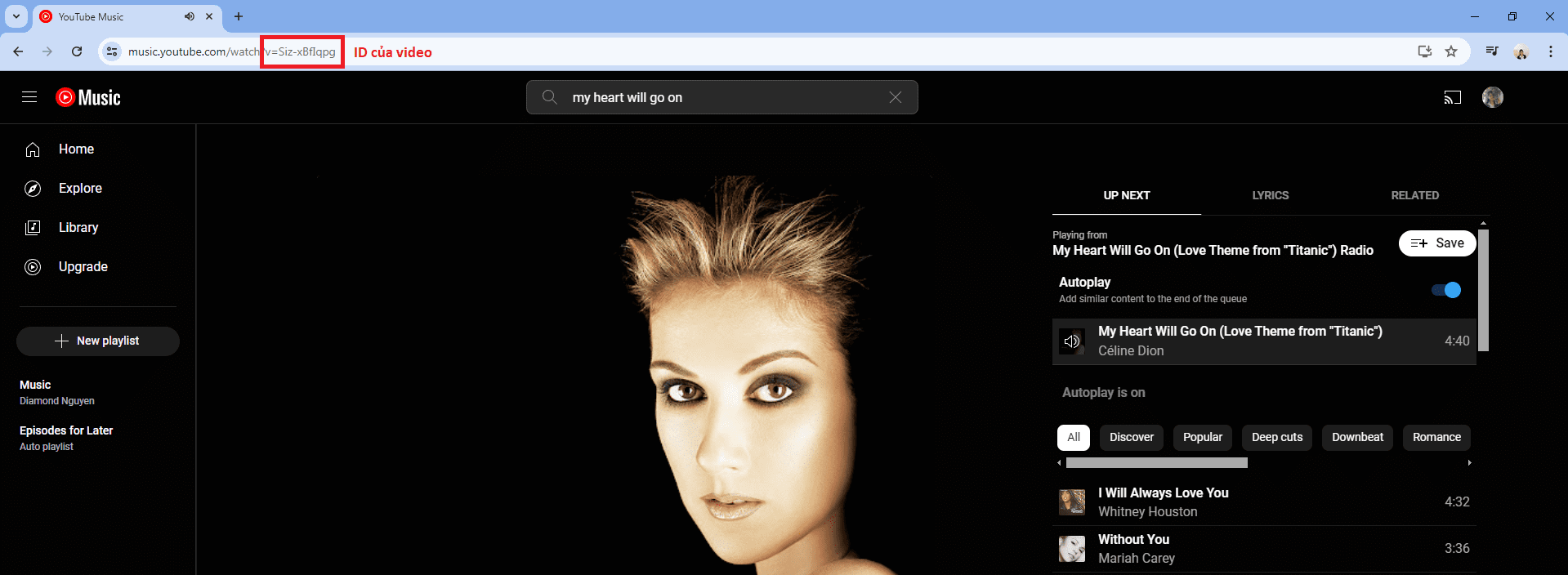Click inside the search box text
The width and height of the screenshot is (1568, 575).
[628, 97]
